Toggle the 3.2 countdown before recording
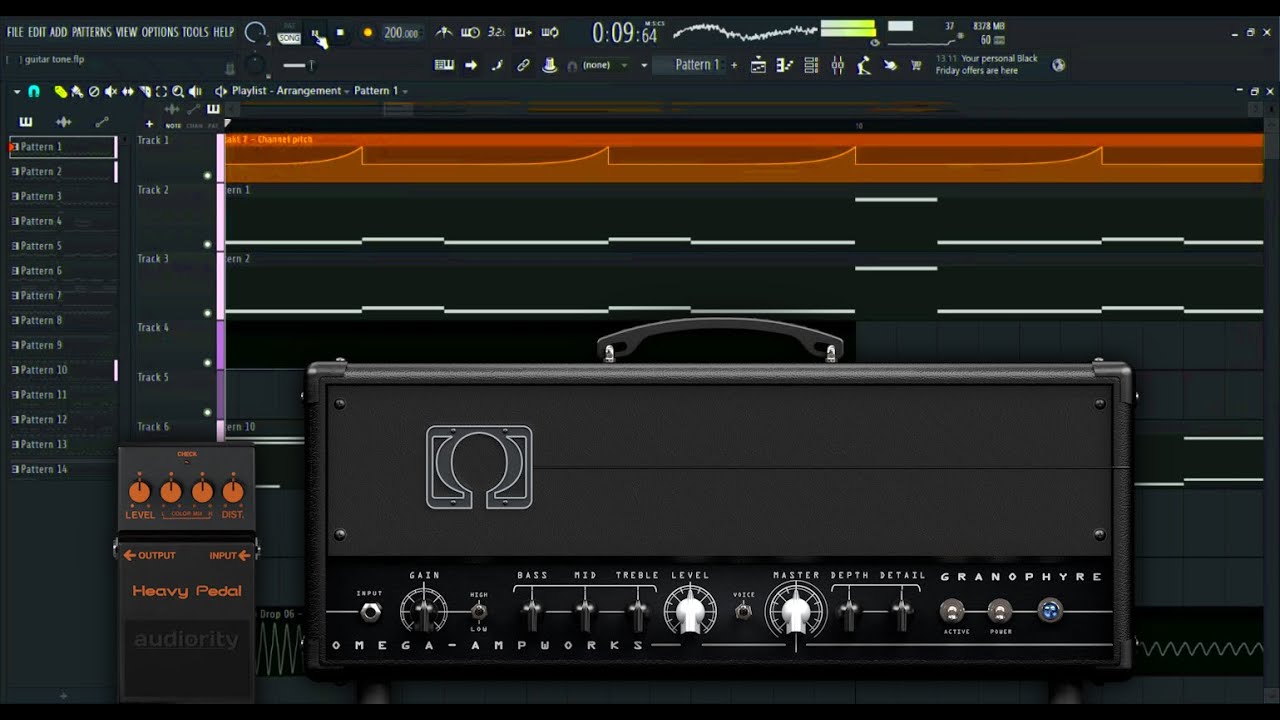Viewport: 1280px width, 720px height. (x=496, y=33)
